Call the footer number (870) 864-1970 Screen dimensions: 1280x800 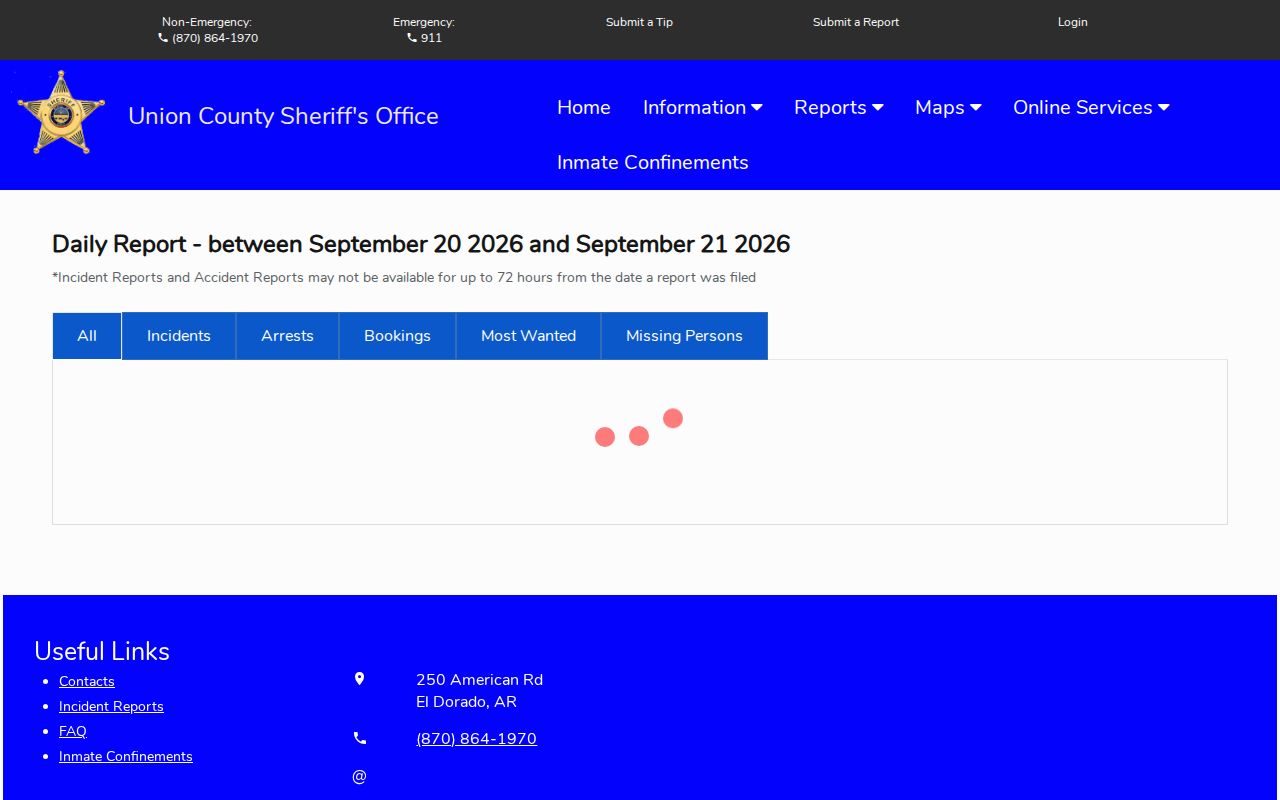point(476,739)
